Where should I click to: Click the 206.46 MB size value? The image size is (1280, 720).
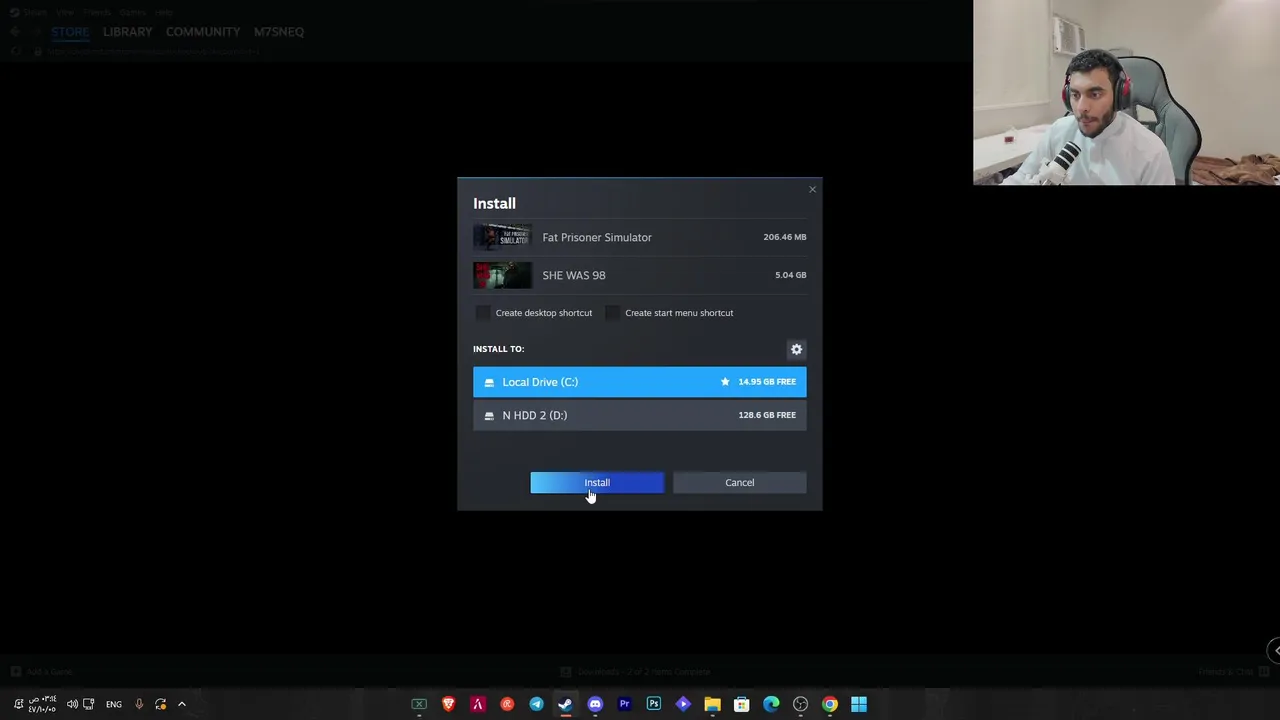(784, 237)
